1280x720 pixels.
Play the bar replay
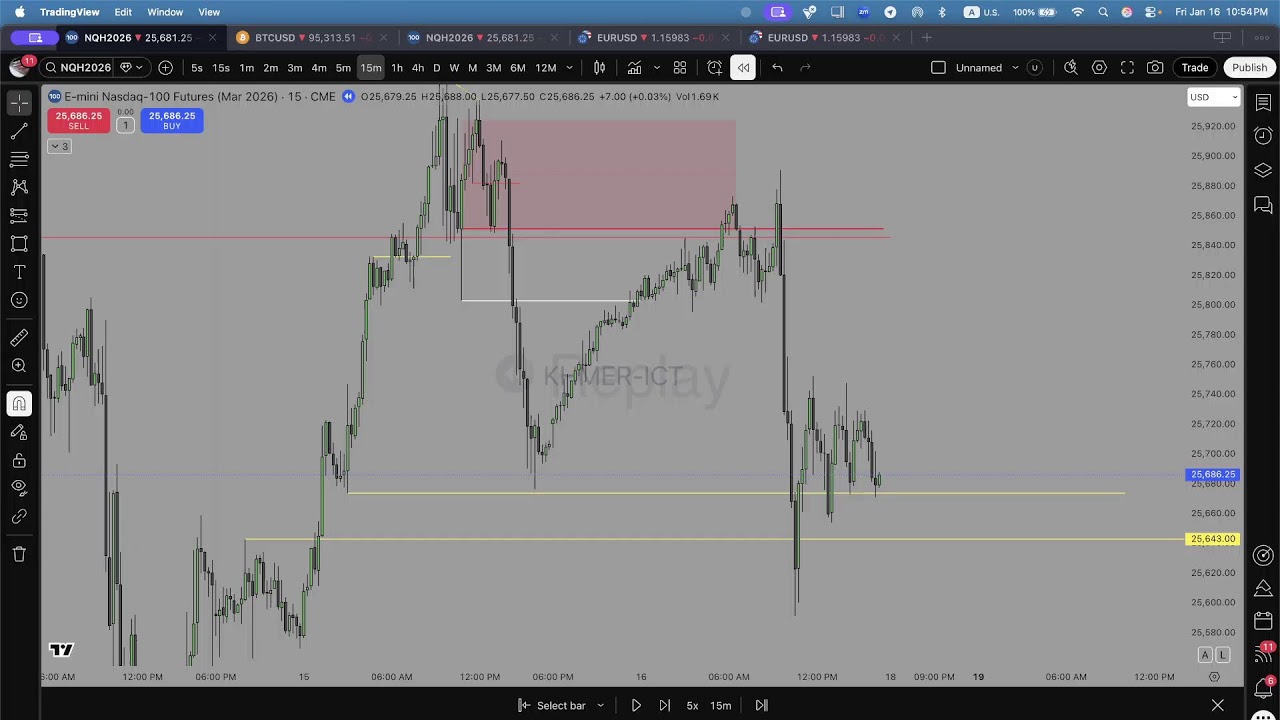point(636,705)
